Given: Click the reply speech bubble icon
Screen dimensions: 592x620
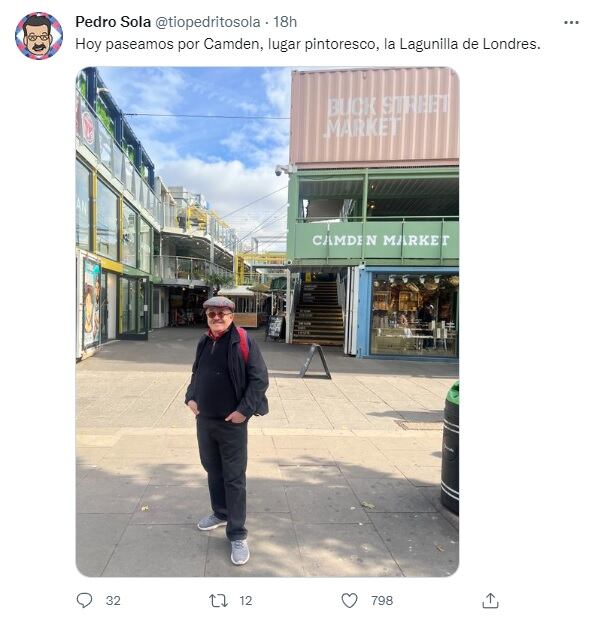Looking at the screenshot, I should click(84, 600).
